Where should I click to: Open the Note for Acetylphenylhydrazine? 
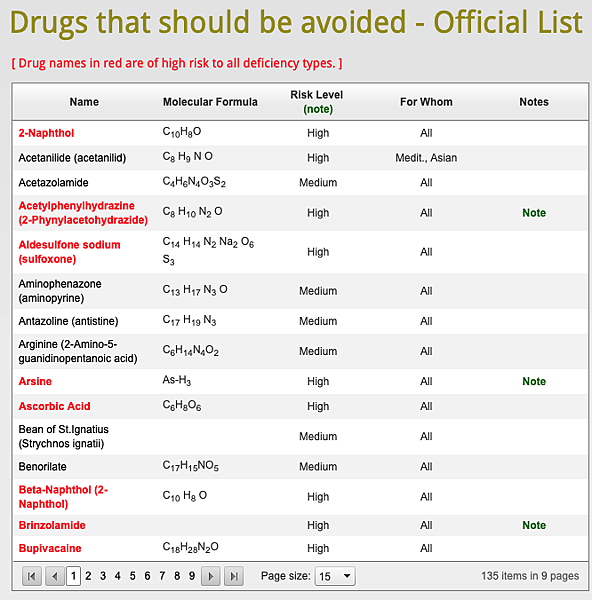[x=534, y=213]
